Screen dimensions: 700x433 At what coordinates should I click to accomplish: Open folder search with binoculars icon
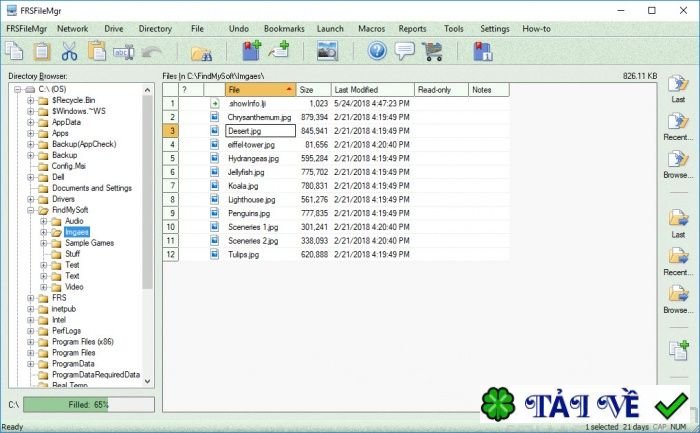click(x=201, y=53)
